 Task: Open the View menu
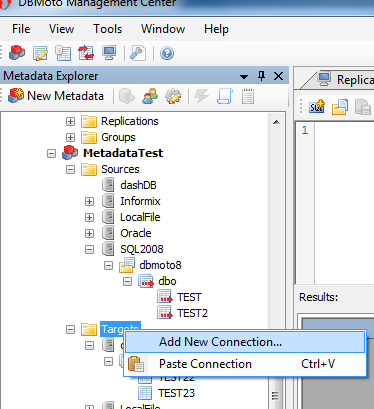61,29
